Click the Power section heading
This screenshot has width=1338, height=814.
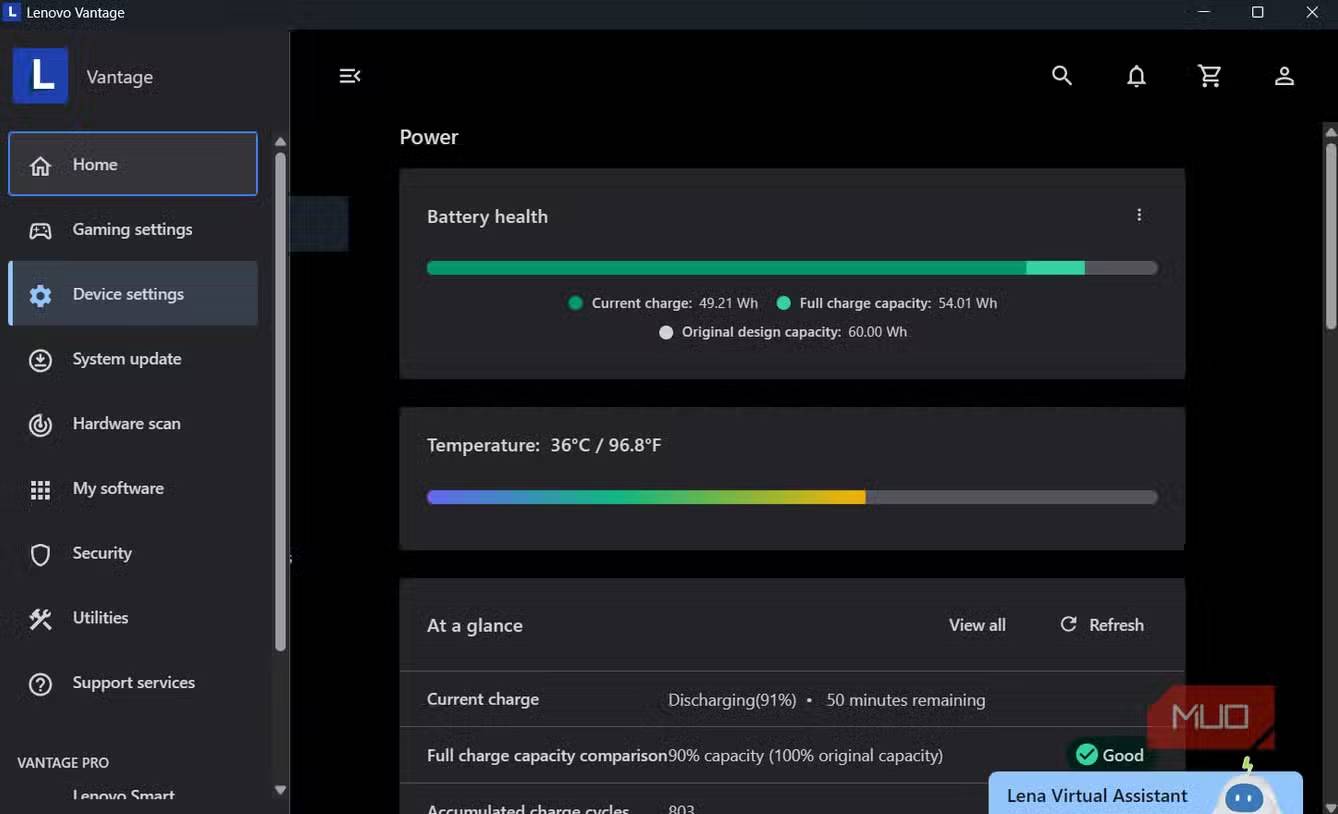tap(429, 137)
